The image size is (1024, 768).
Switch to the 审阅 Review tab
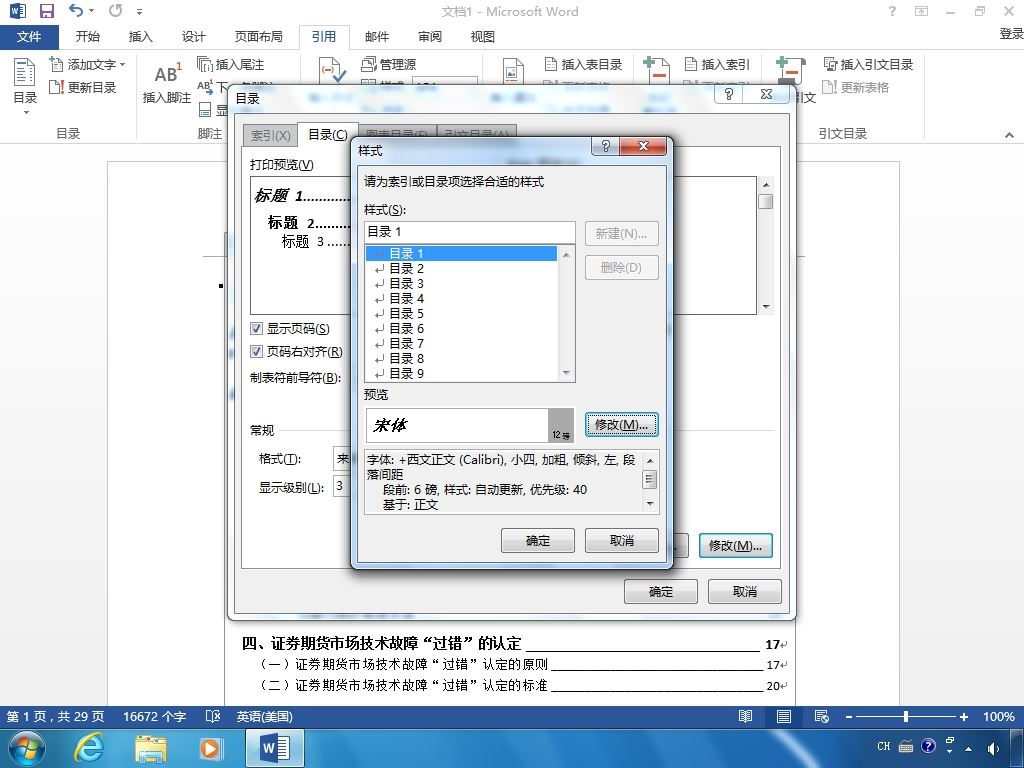430,37
